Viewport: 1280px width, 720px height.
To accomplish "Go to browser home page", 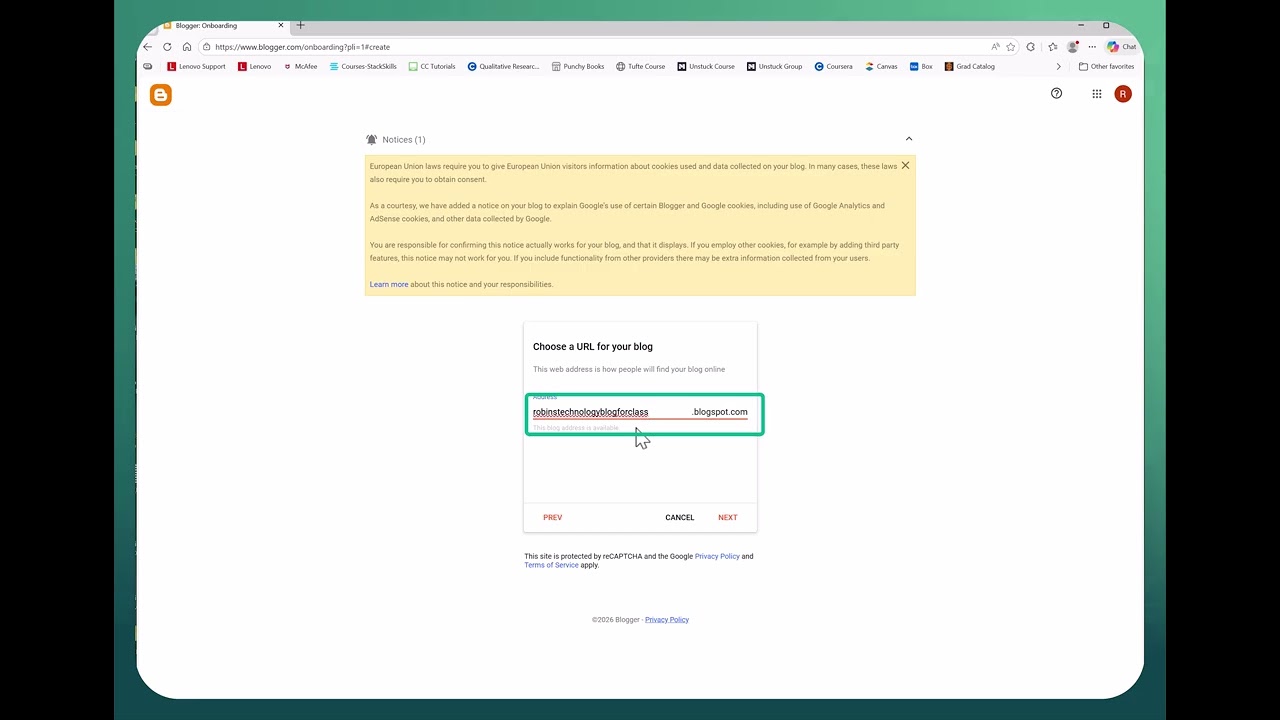I will coord(187,47).
